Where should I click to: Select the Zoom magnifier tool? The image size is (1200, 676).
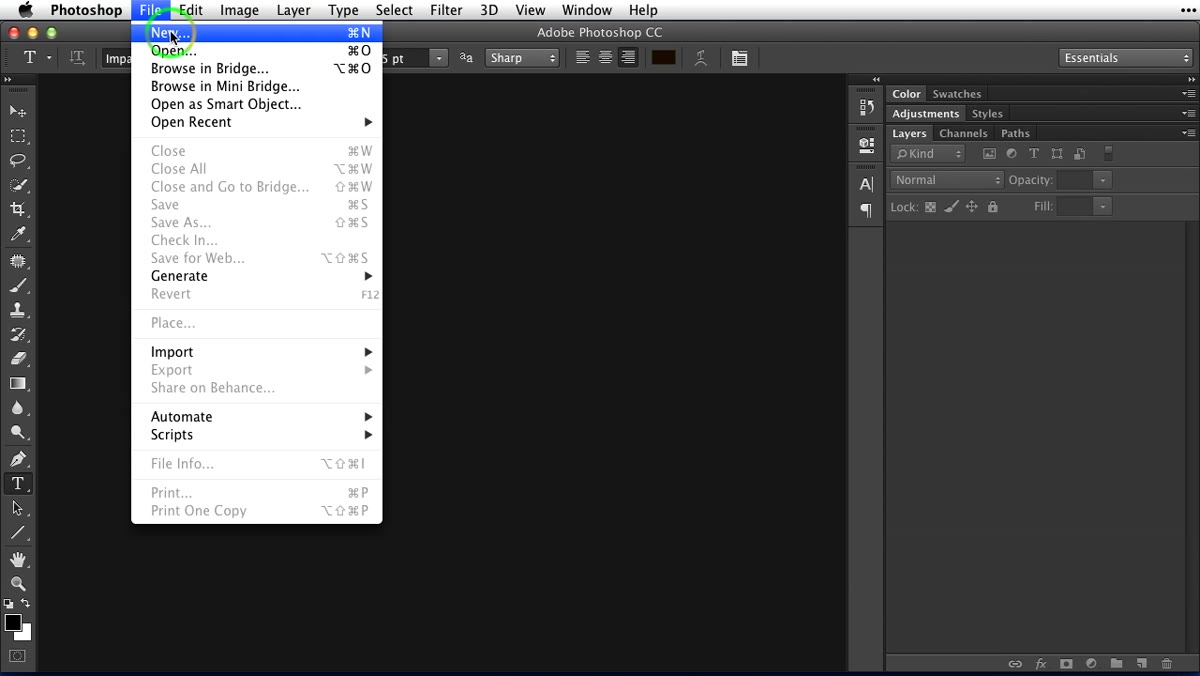coord(18,584)
